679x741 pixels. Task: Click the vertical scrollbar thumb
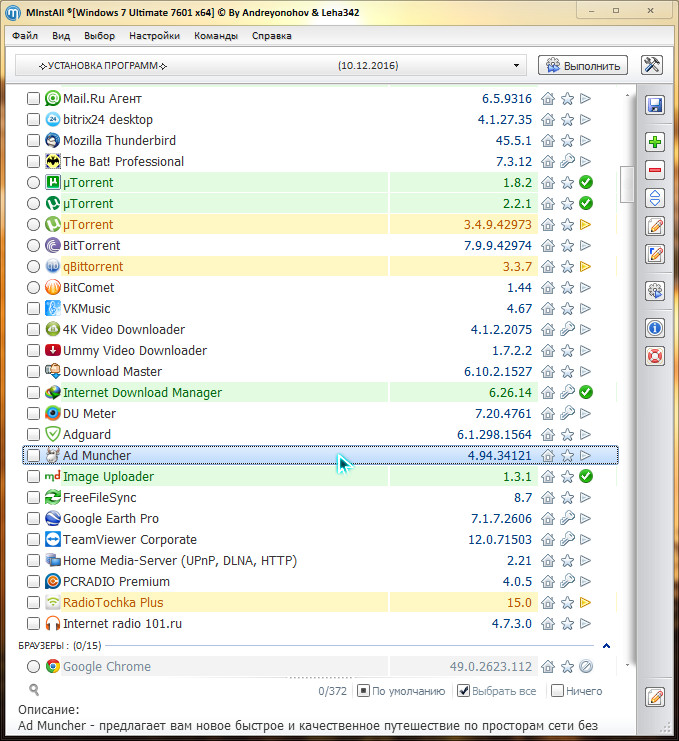pos(627,184)
